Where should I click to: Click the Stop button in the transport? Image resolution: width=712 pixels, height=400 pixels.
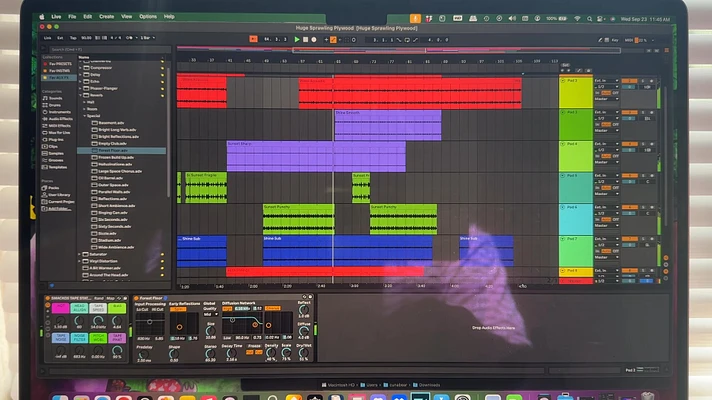pos(305,40)
